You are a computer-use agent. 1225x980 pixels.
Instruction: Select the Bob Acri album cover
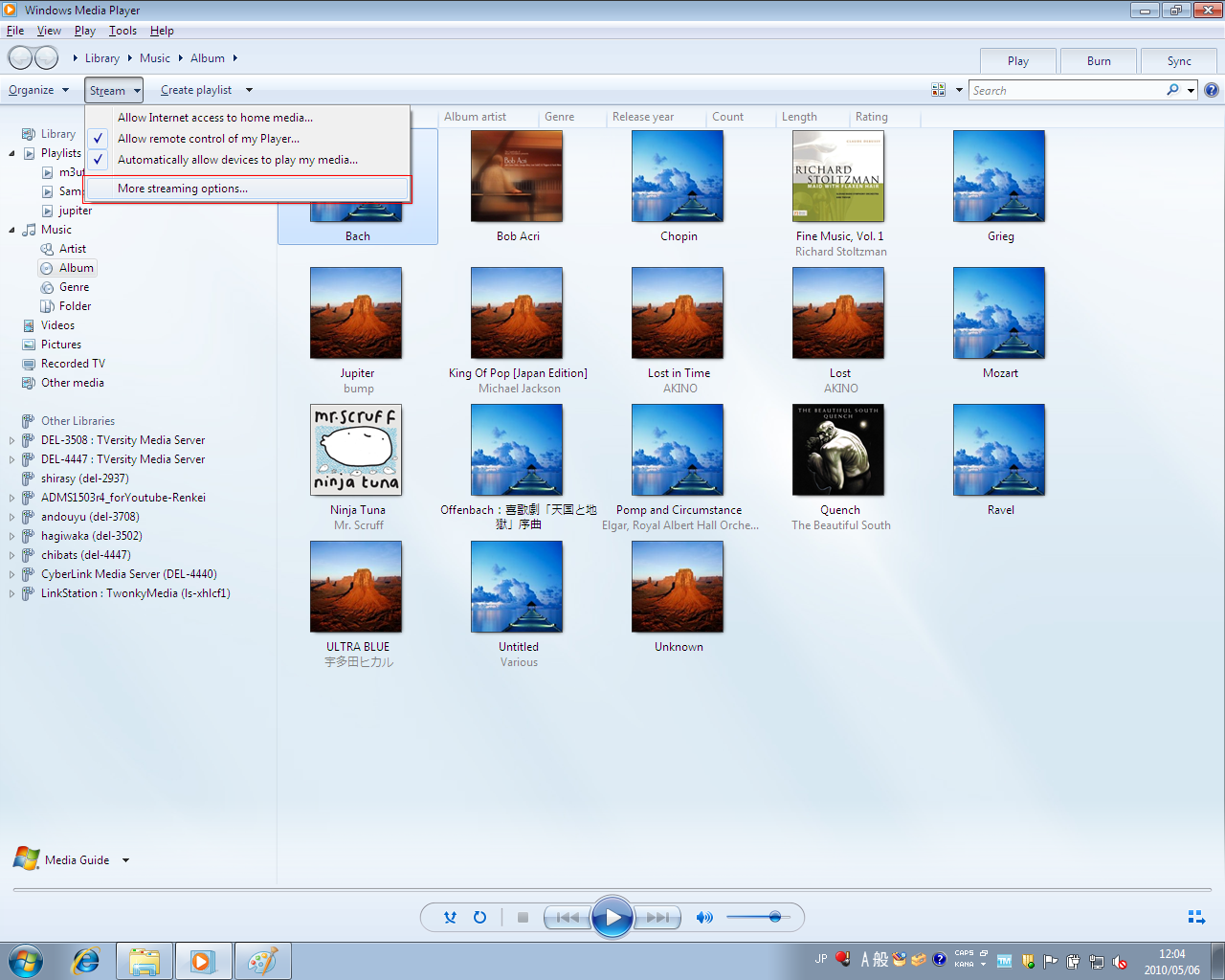coord(517,176)
